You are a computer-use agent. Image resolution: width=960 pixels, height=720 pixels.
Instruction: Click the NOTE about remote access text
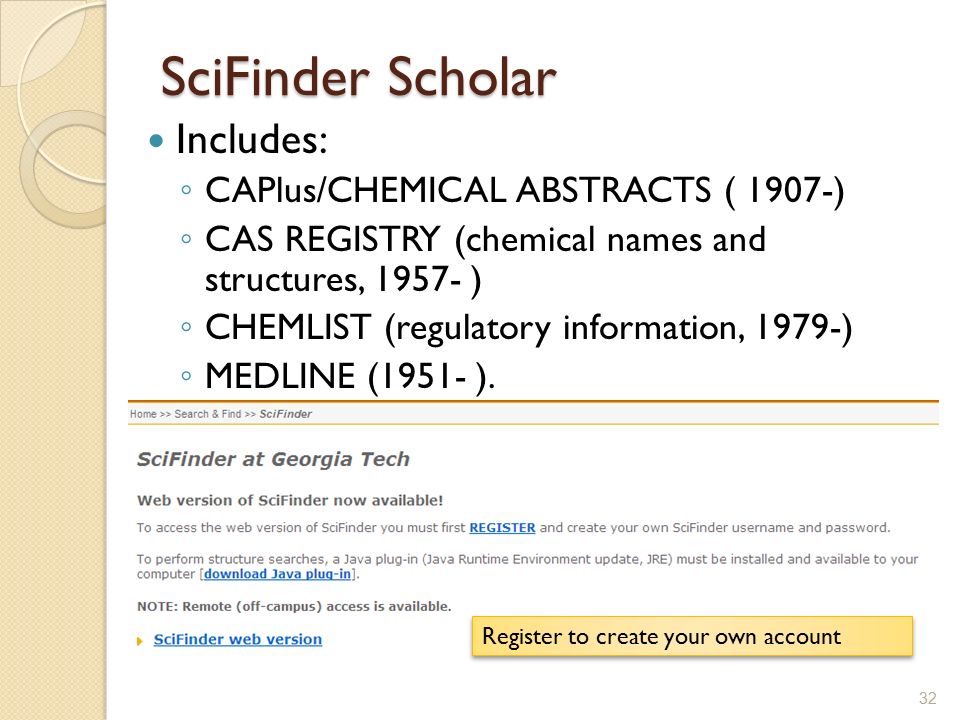294,607
